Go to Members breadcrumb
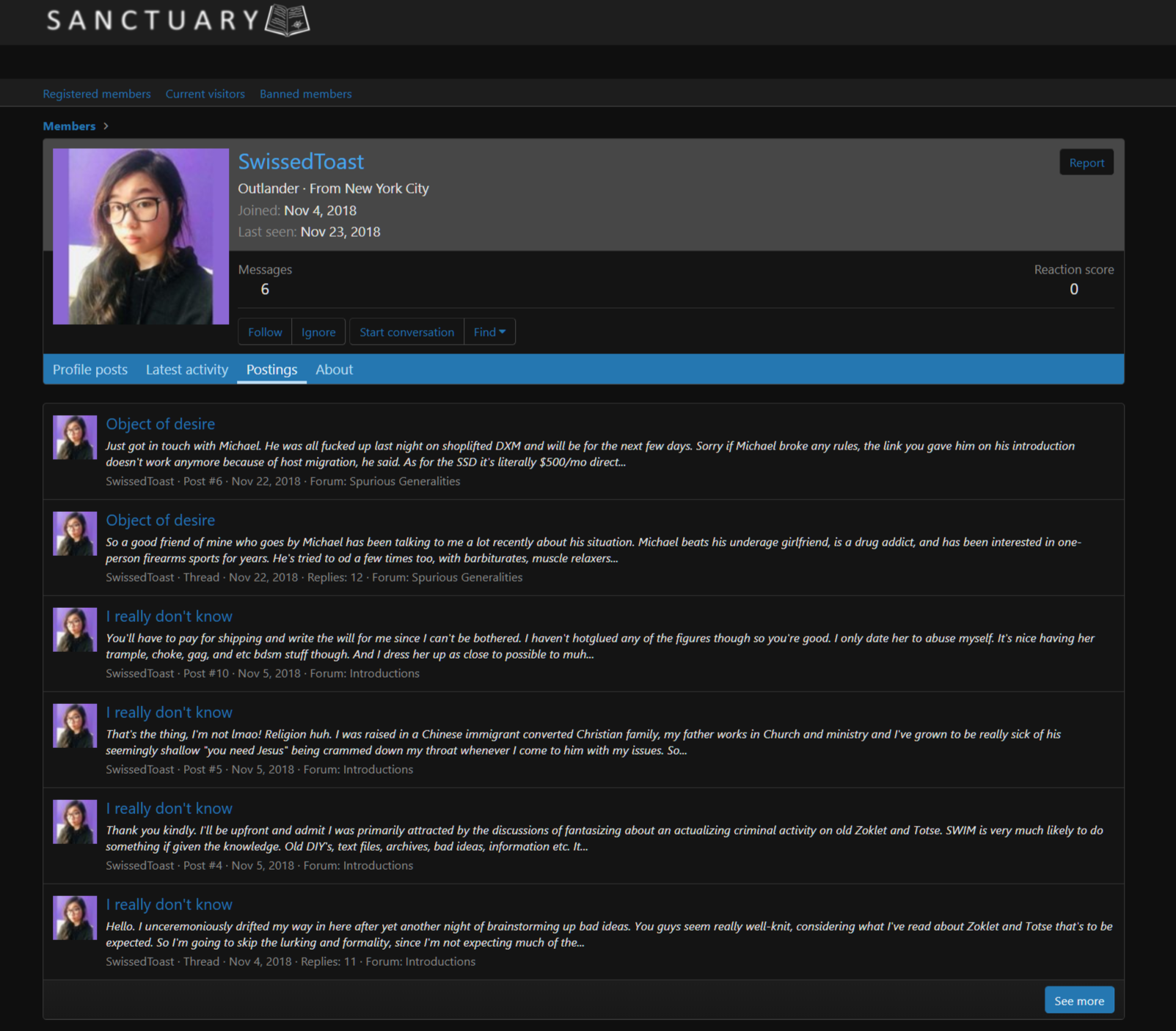Screen dimensions: 1176x1031 coord(69,126)
